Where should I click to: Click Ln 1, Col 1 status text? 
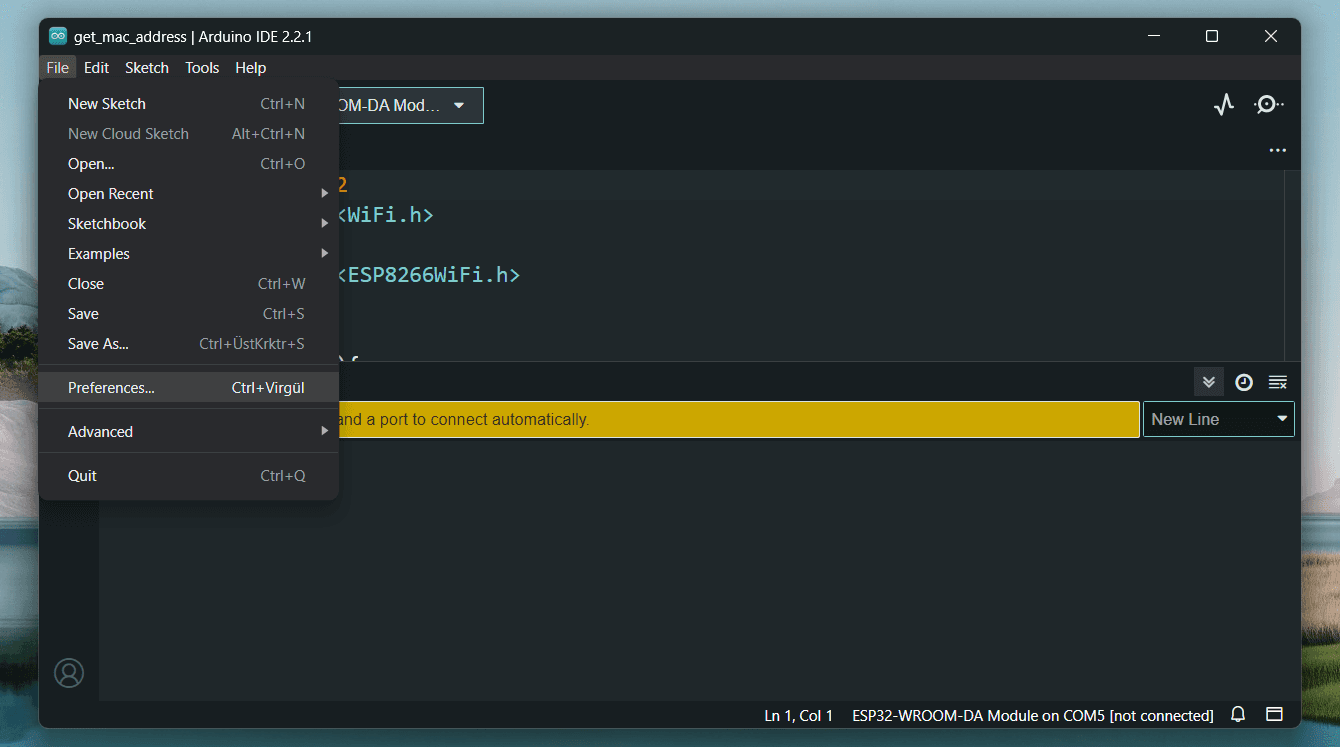coord(799,715)
